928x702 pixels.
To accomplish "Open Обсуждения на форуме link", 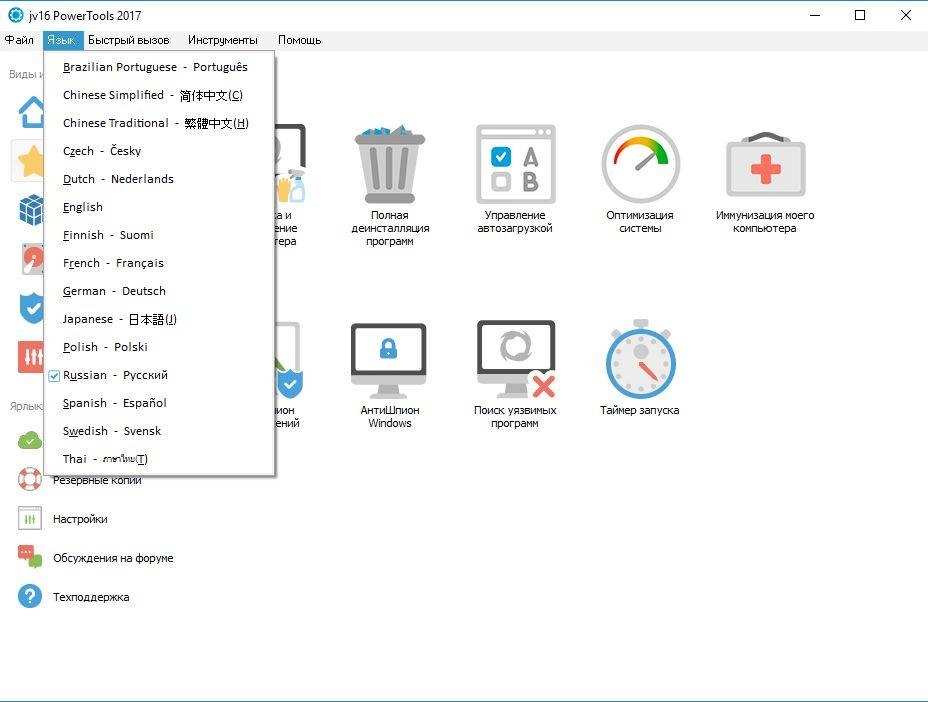I will tap(113, 558).
